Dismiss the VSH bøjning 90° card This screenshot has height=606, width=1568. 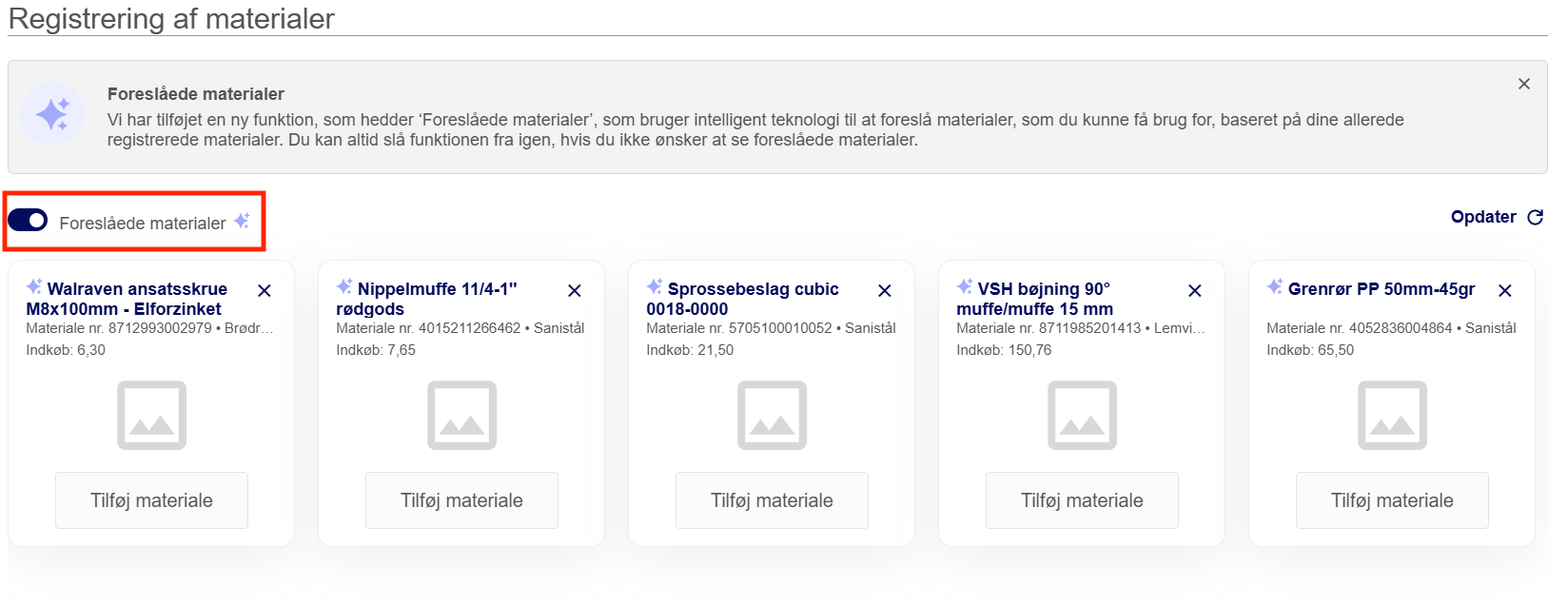[x=1195, y=291]
